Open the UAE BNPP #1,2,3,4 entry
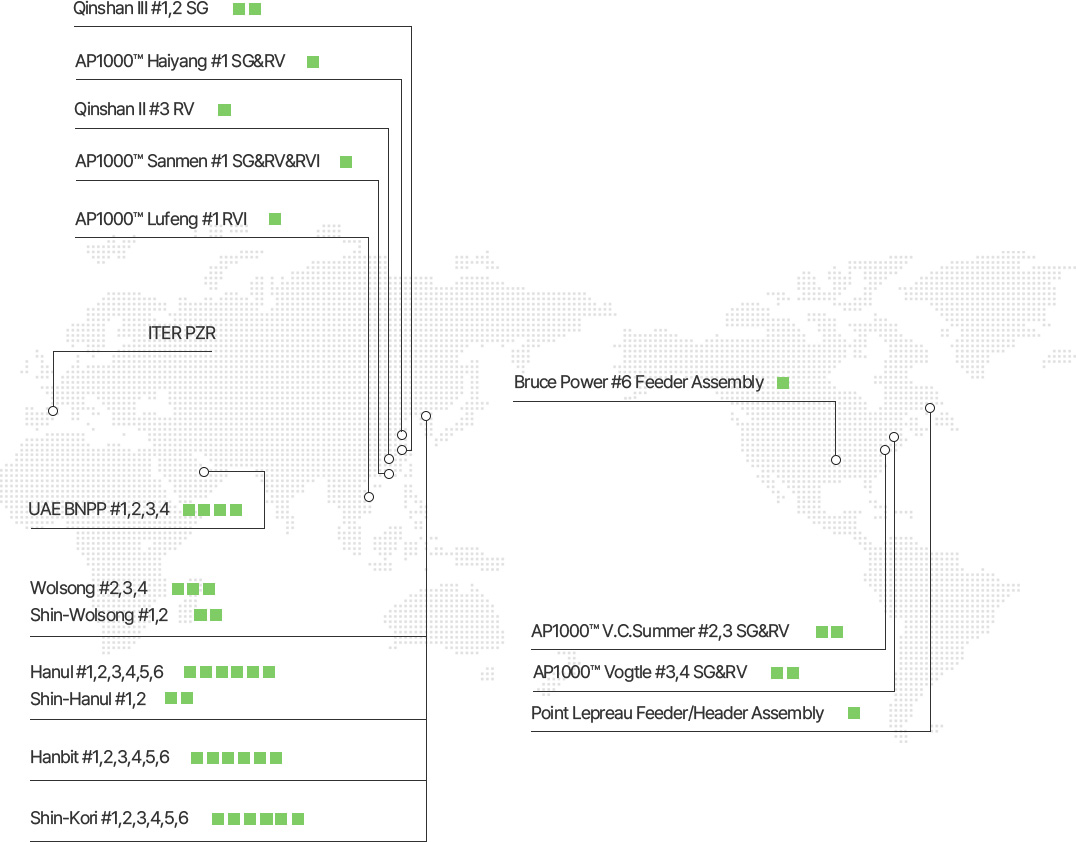 pyautogui.click(x=99, y=509)
